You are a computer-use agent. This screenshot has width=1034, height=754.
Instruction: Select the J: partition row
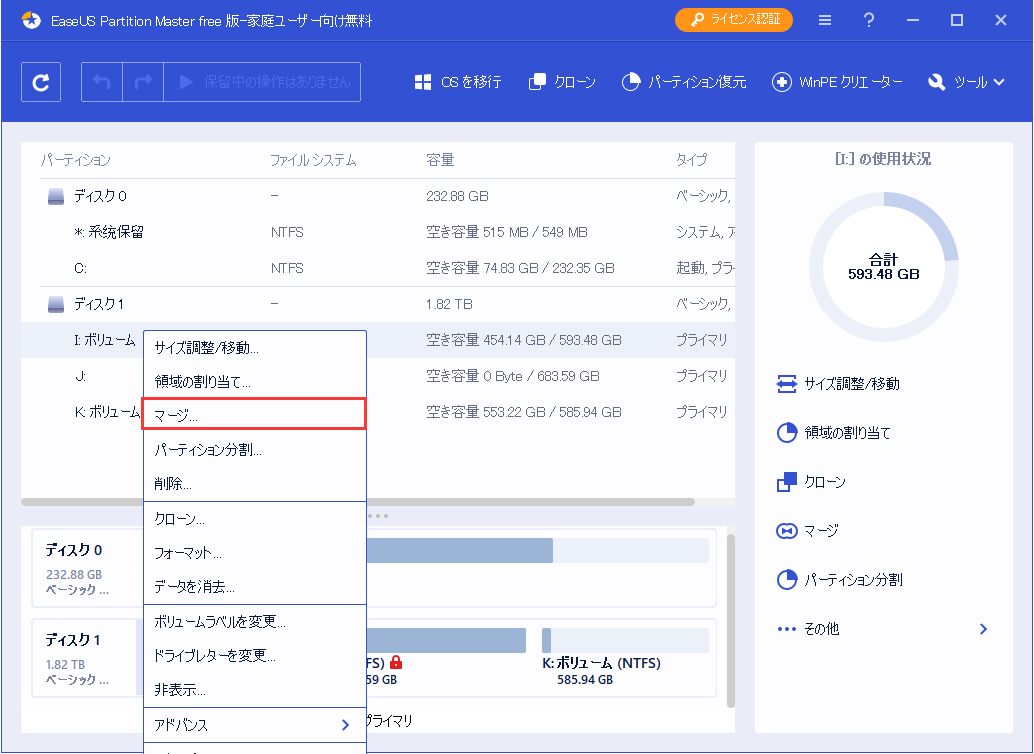tap(378, 377)
